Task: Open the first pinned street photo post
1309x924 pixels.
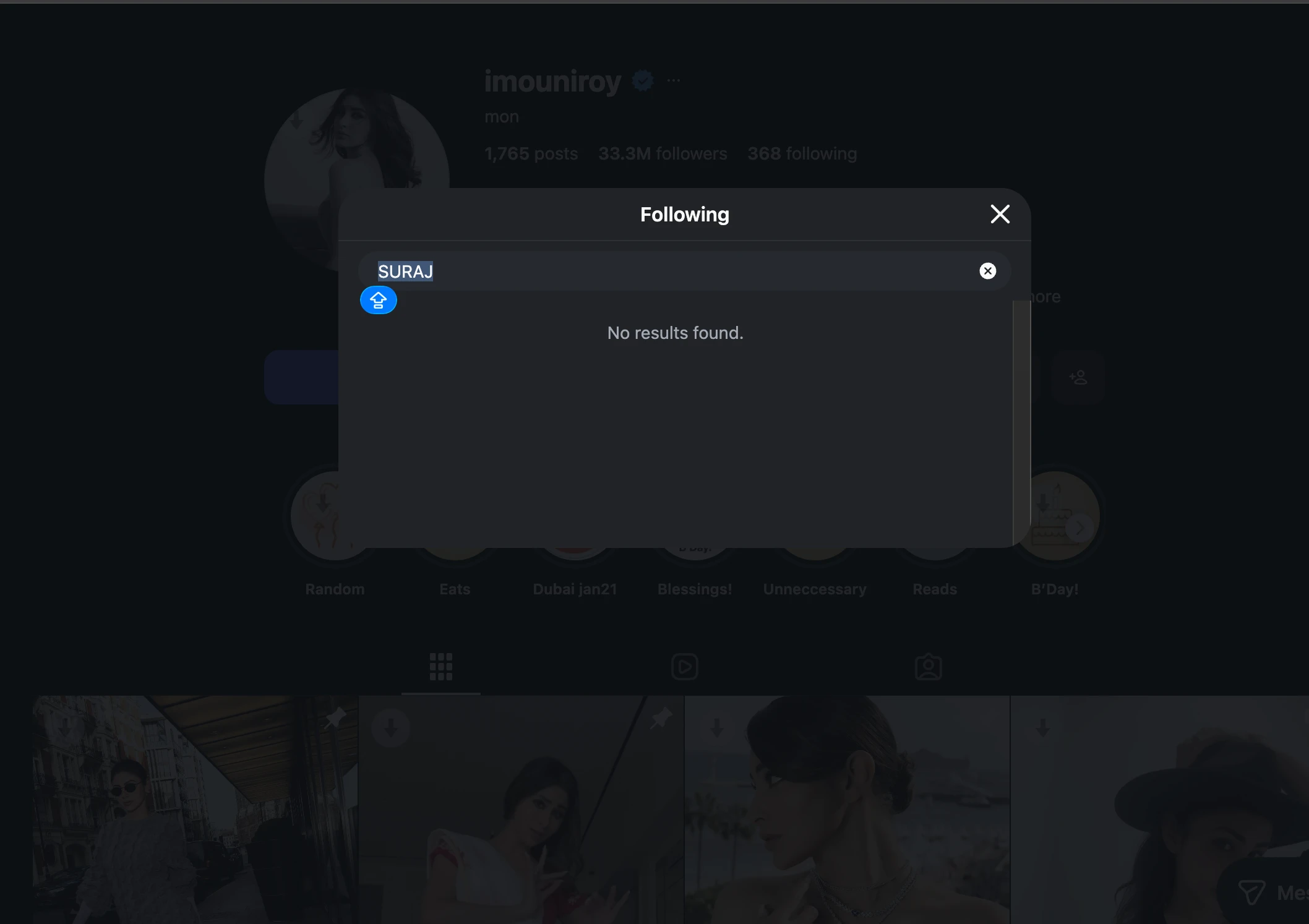Action: pos(195,810)
